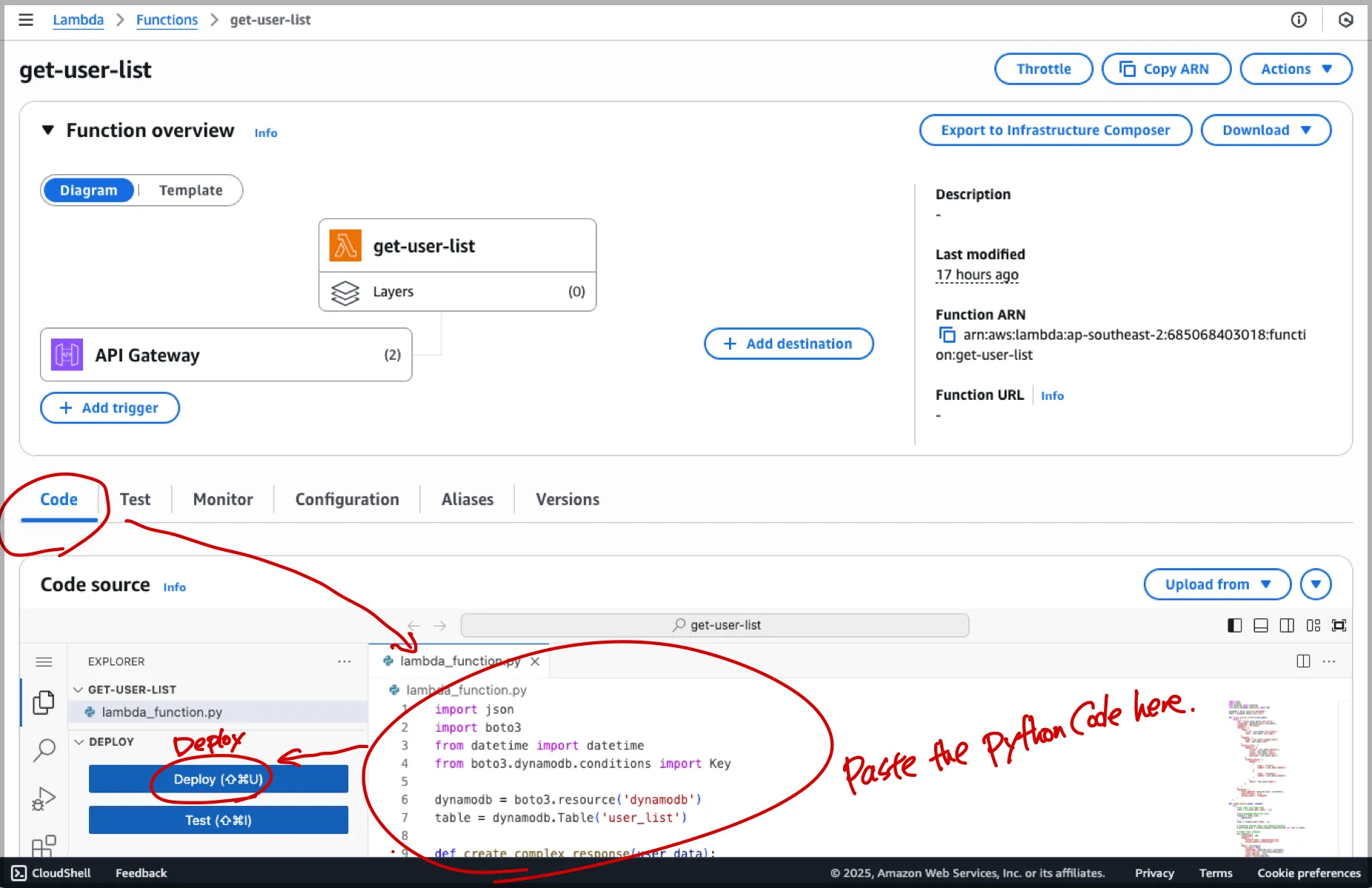This screenshot has height=888, width=1372.
Task: Open lambda_function.py in Explorer tree
Action: click(x=219, y=712)
